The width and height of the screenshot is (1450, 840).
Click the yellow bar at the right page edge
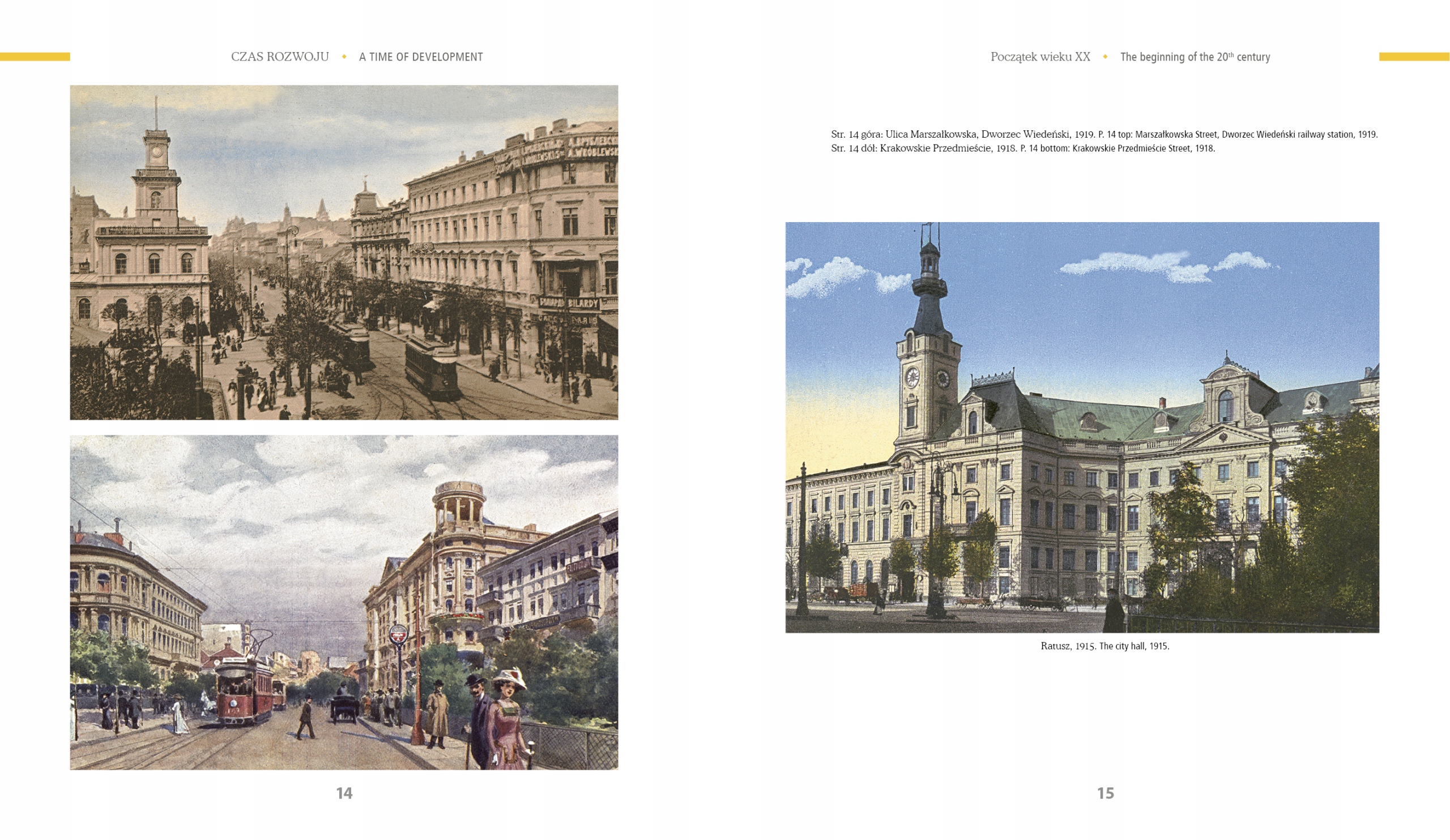click(x=1414, y=57)
